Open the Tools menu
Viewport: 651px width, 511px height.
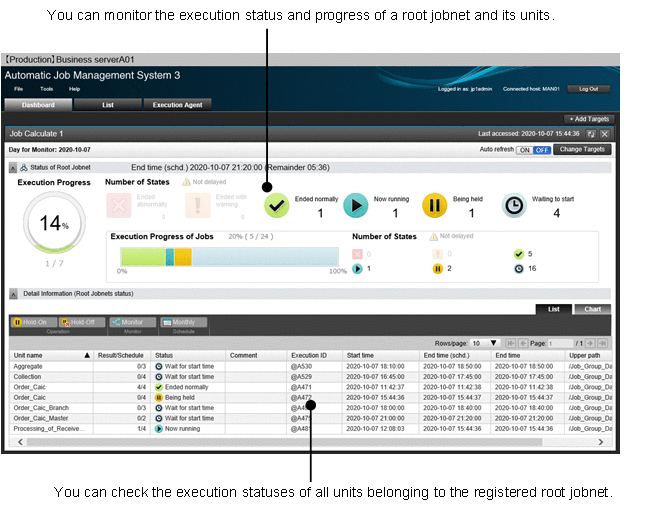pos(47,89)
